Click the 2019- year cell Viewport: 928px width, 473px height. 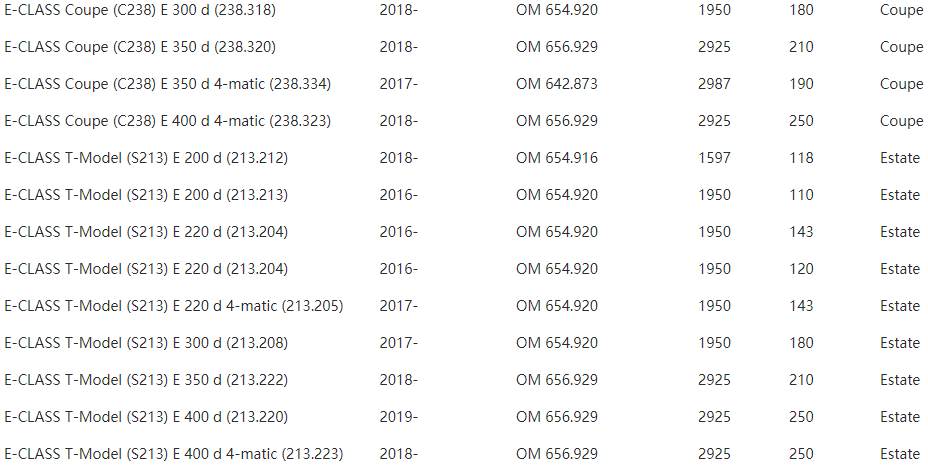pos(398,417)
